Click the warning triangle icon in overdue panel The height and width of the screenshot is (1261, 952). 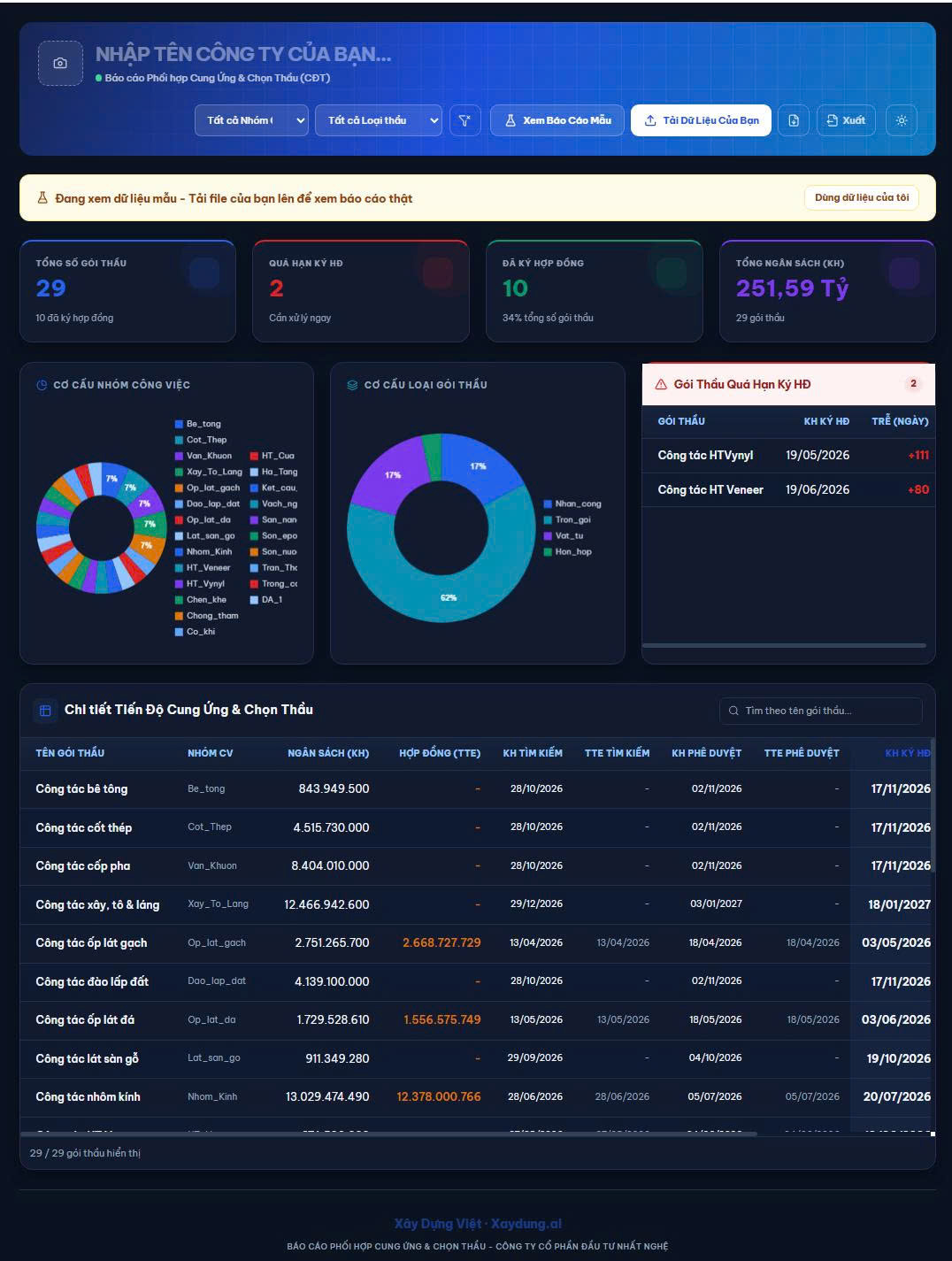pos(661,384)
